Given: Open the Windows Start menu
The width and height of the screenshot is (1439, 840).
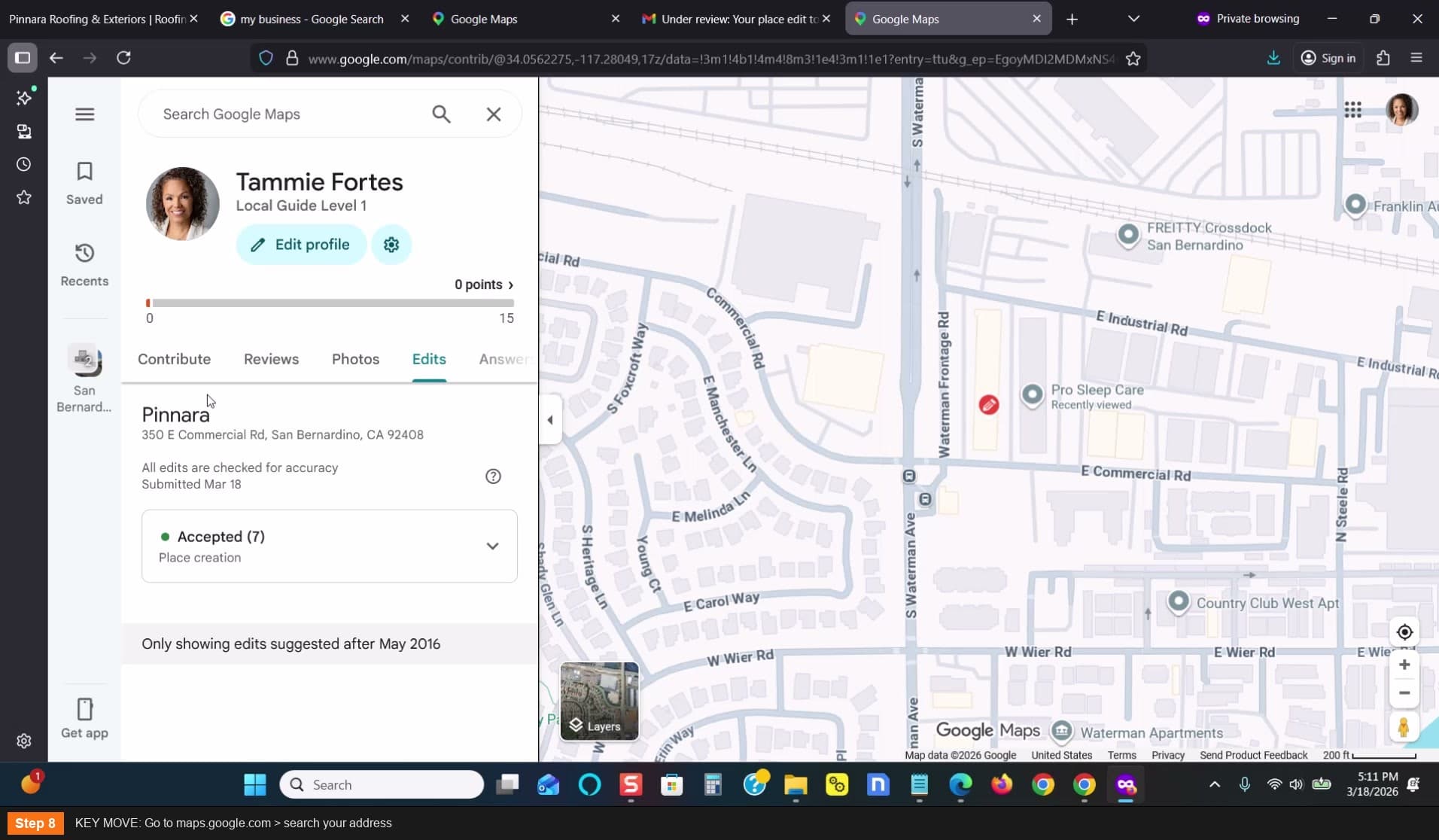Looking at the screenshot, I should click(x=255, y=785).
